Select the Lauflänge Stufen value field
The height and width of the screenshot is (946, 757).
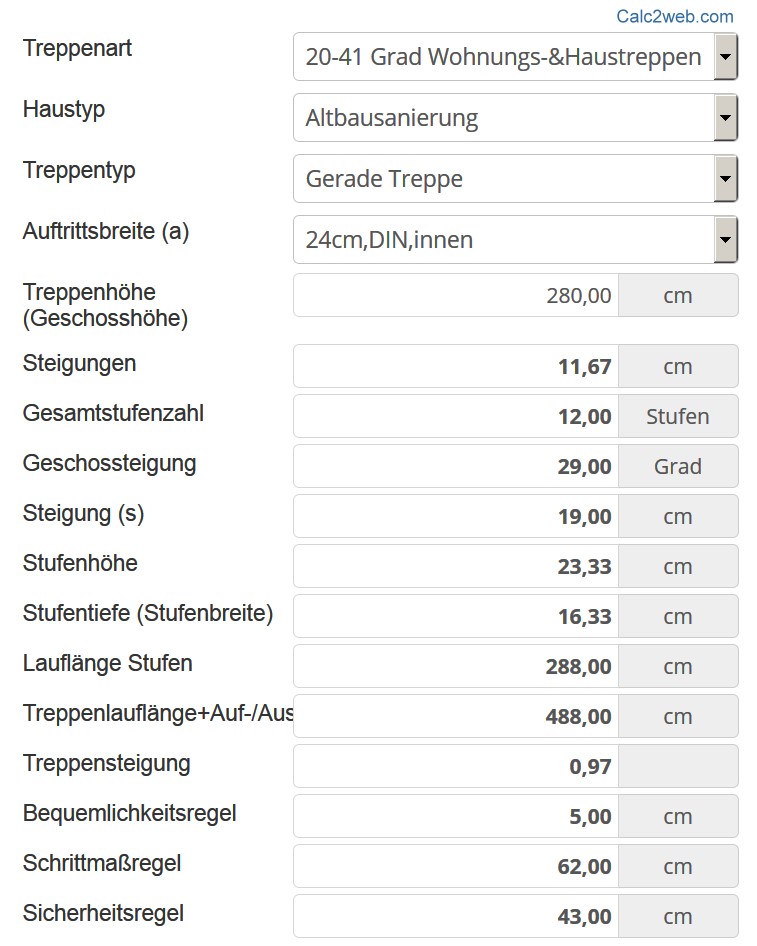456,666
